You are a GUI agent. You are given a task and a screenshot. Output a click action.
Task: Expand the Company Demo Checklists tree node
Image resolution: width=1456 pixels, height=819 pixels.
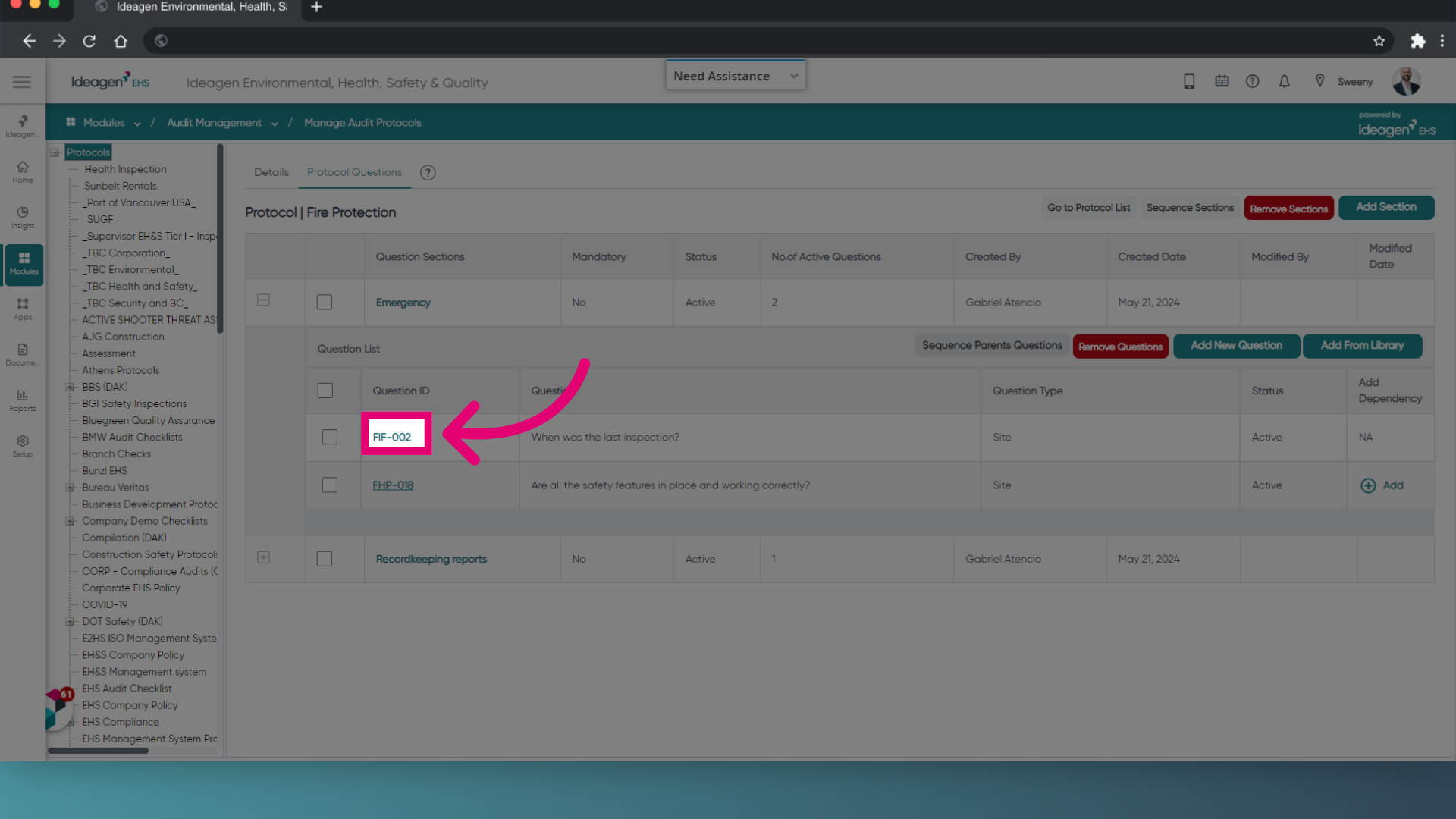(x=70, y=521)
